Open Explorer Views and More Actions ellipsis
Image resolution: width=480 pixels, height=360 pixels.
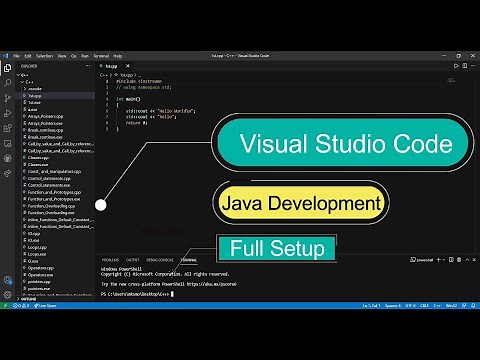coord(88,66)
